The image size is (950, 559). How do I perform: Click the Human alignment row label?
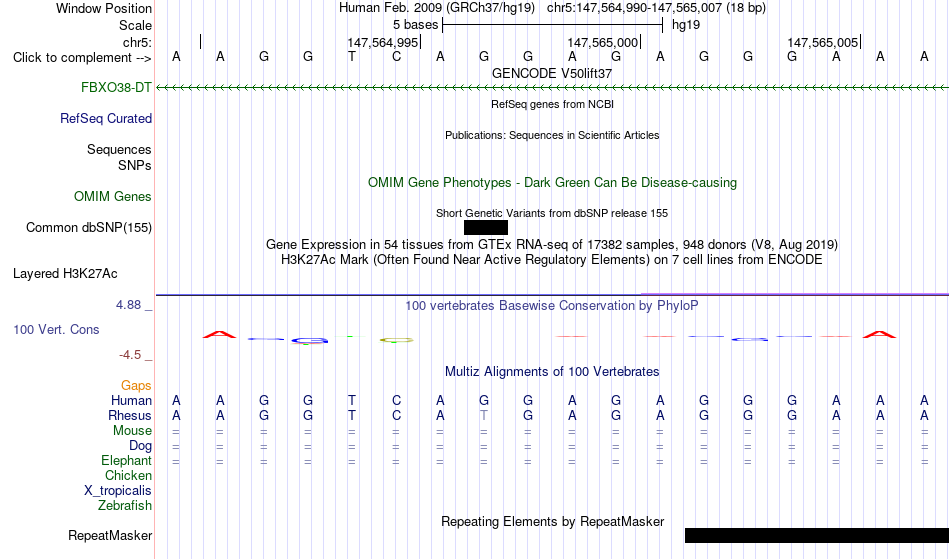[131, 400]
